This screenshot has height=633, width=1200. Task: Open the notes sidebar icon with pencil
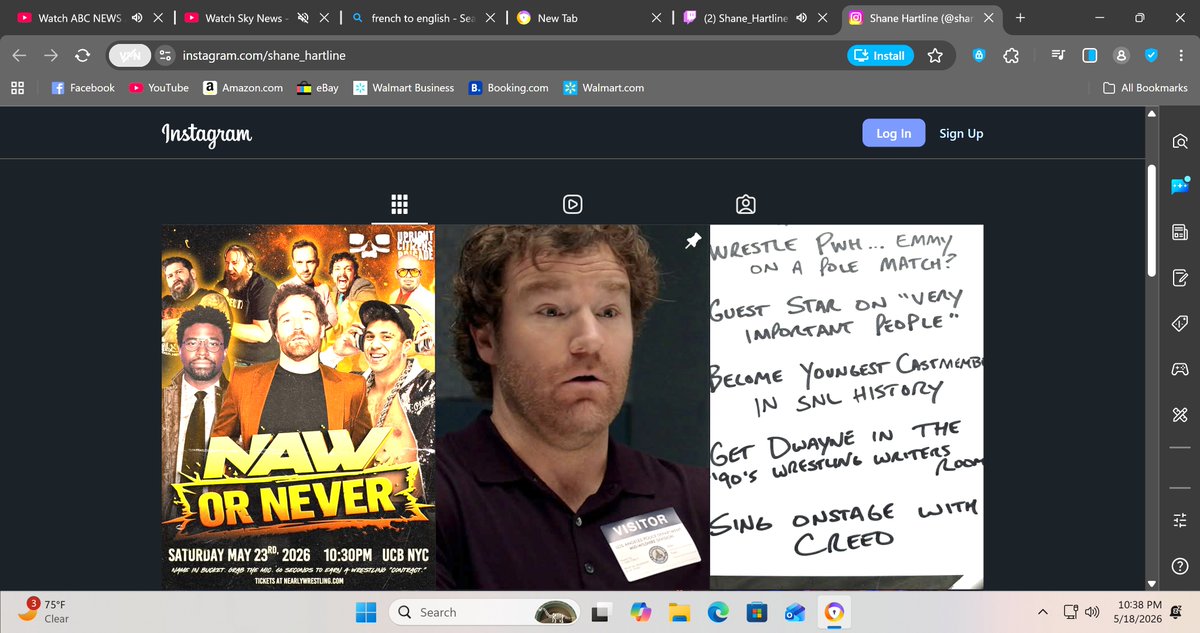(x=1179, y=277)
